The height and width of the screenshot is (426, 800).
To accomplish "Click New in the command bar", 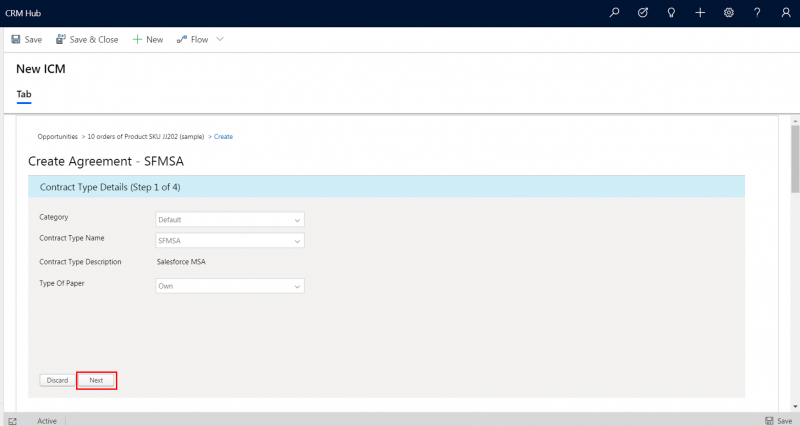I will coord(148,39).
